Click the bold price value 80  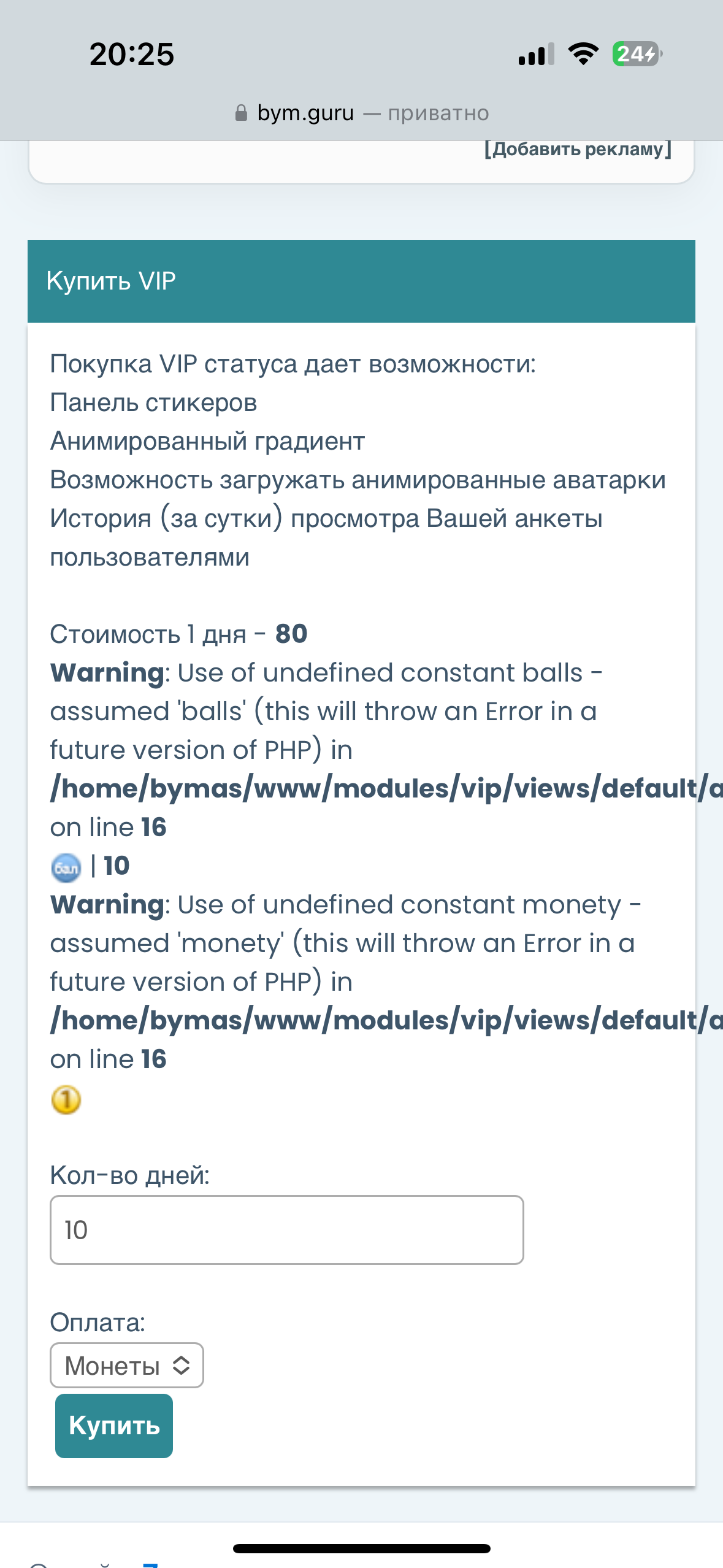pos(291,634)
